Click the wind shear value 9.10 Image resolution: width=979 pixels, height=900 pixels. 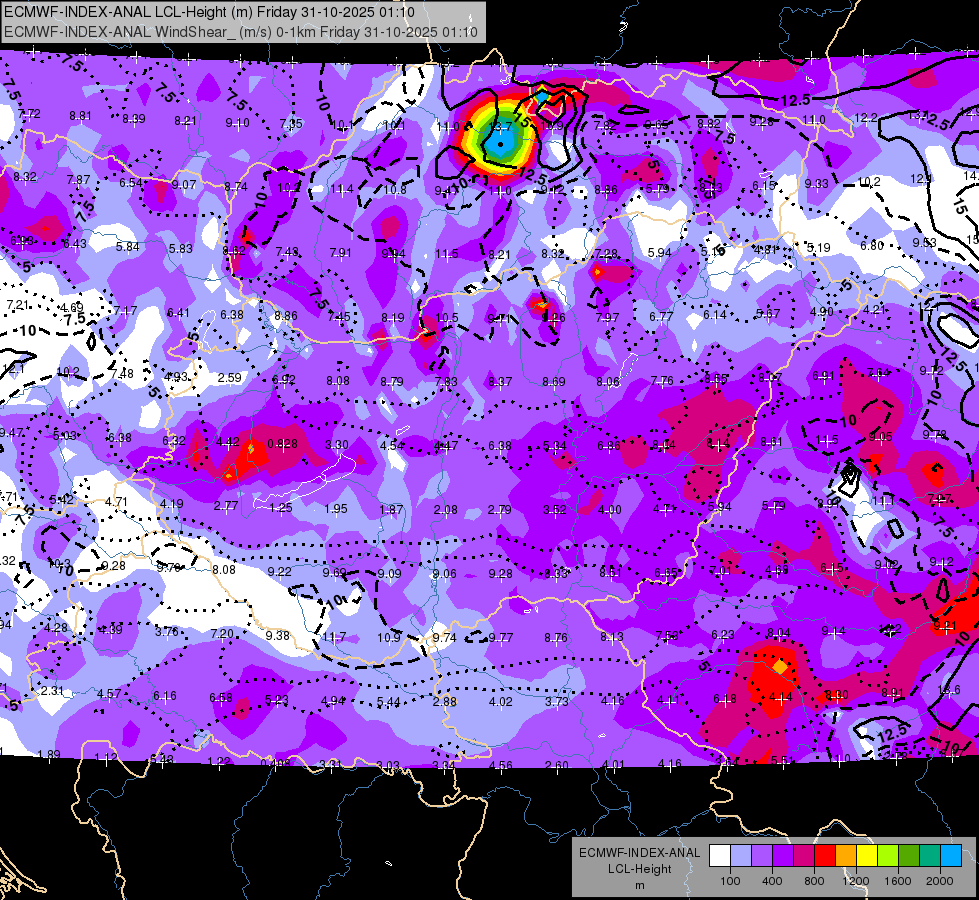237,122
